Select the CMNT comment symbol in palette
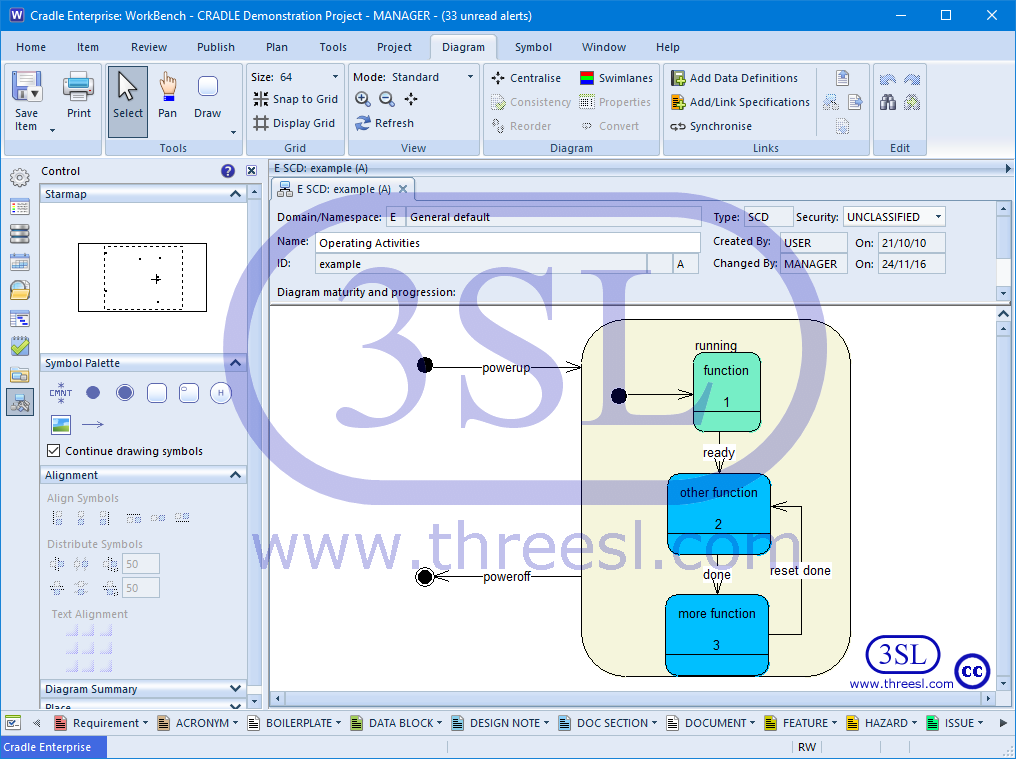Screen dimensions: 1016x759 click(x=60, y=393)
